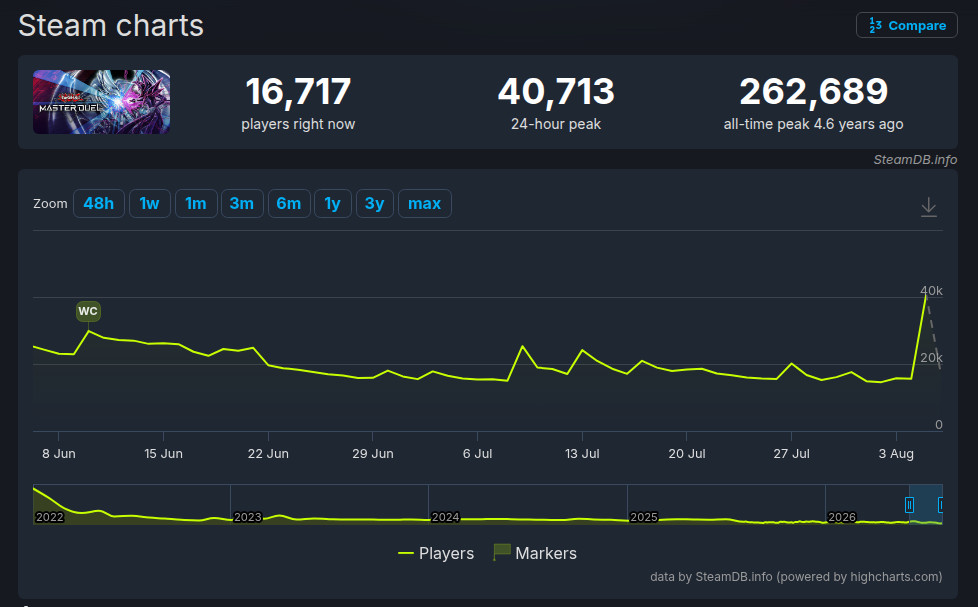Click the left navigator range handle
The height and width of the screenshot is (607, 978).
coord(909,505)
